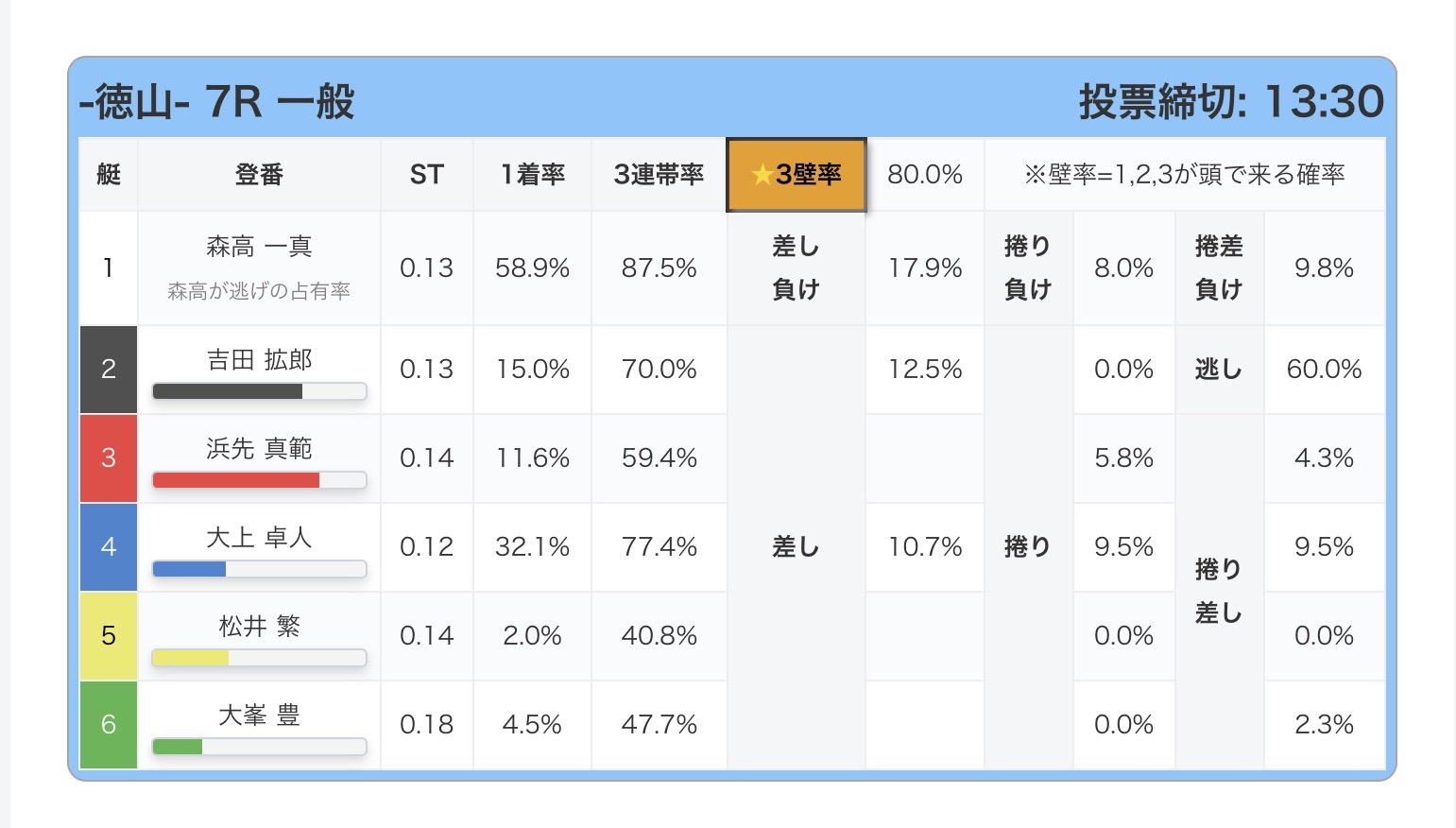
Task: Click boat number 4 blue badge
Action: (109, 547)
